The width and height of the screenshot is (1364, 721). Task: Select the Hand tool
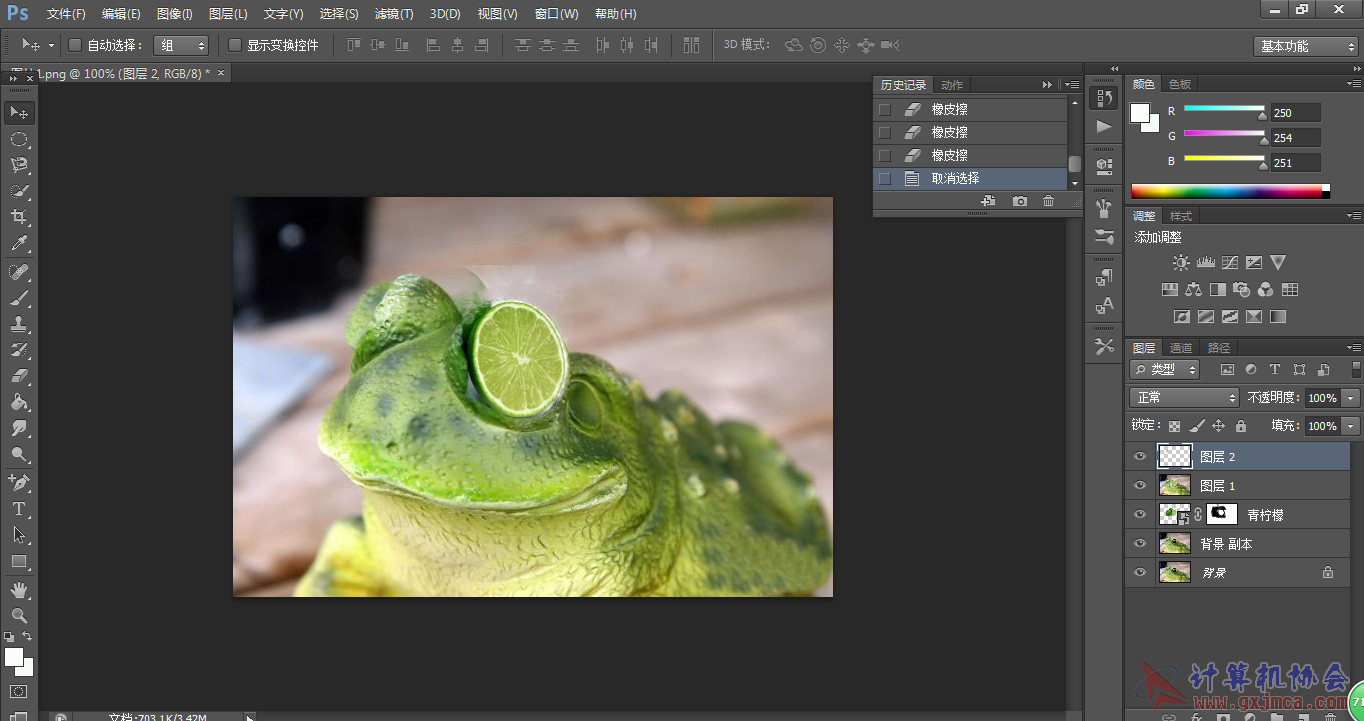pos(19,590)
